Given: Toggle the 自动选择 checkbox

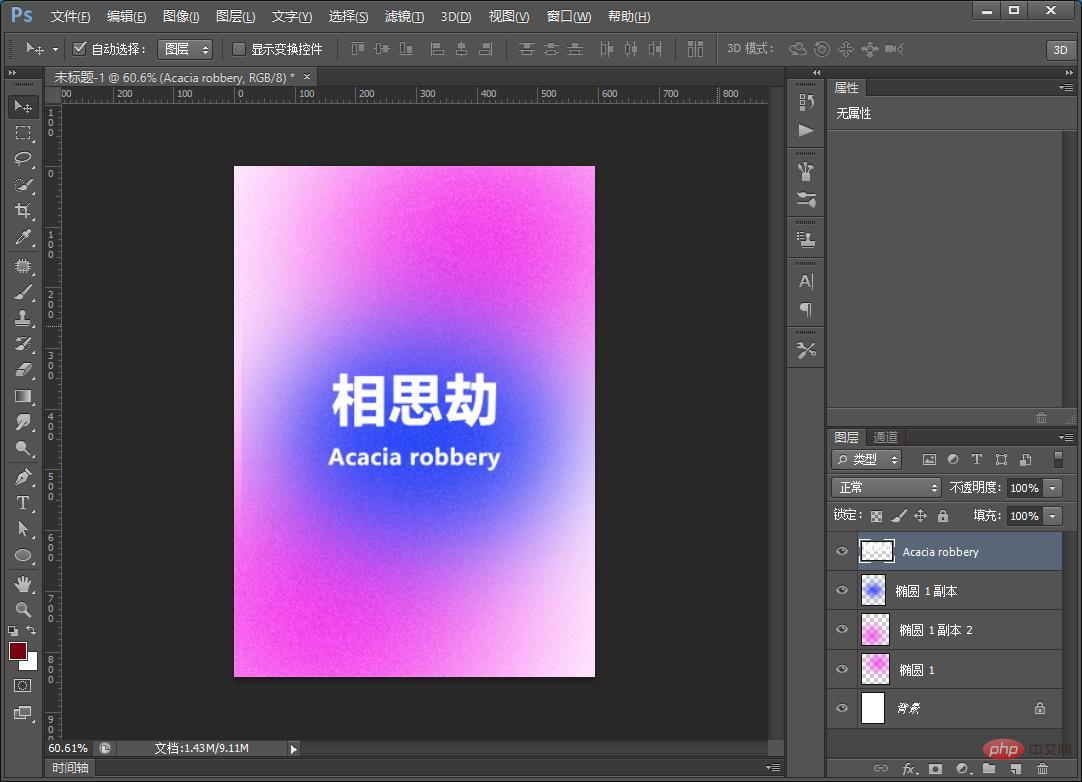Looking at the screenshot, I should click(x=79, y=48).
